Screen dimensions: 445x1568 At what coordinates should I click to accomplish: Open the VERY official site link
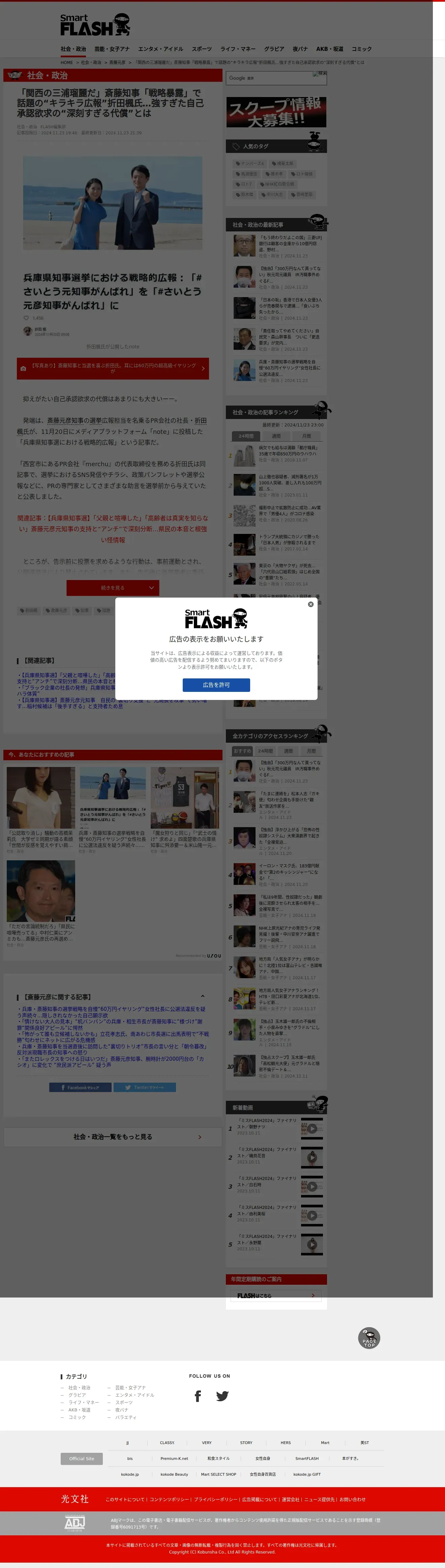pyautogui.click(x=207, y=1443)
